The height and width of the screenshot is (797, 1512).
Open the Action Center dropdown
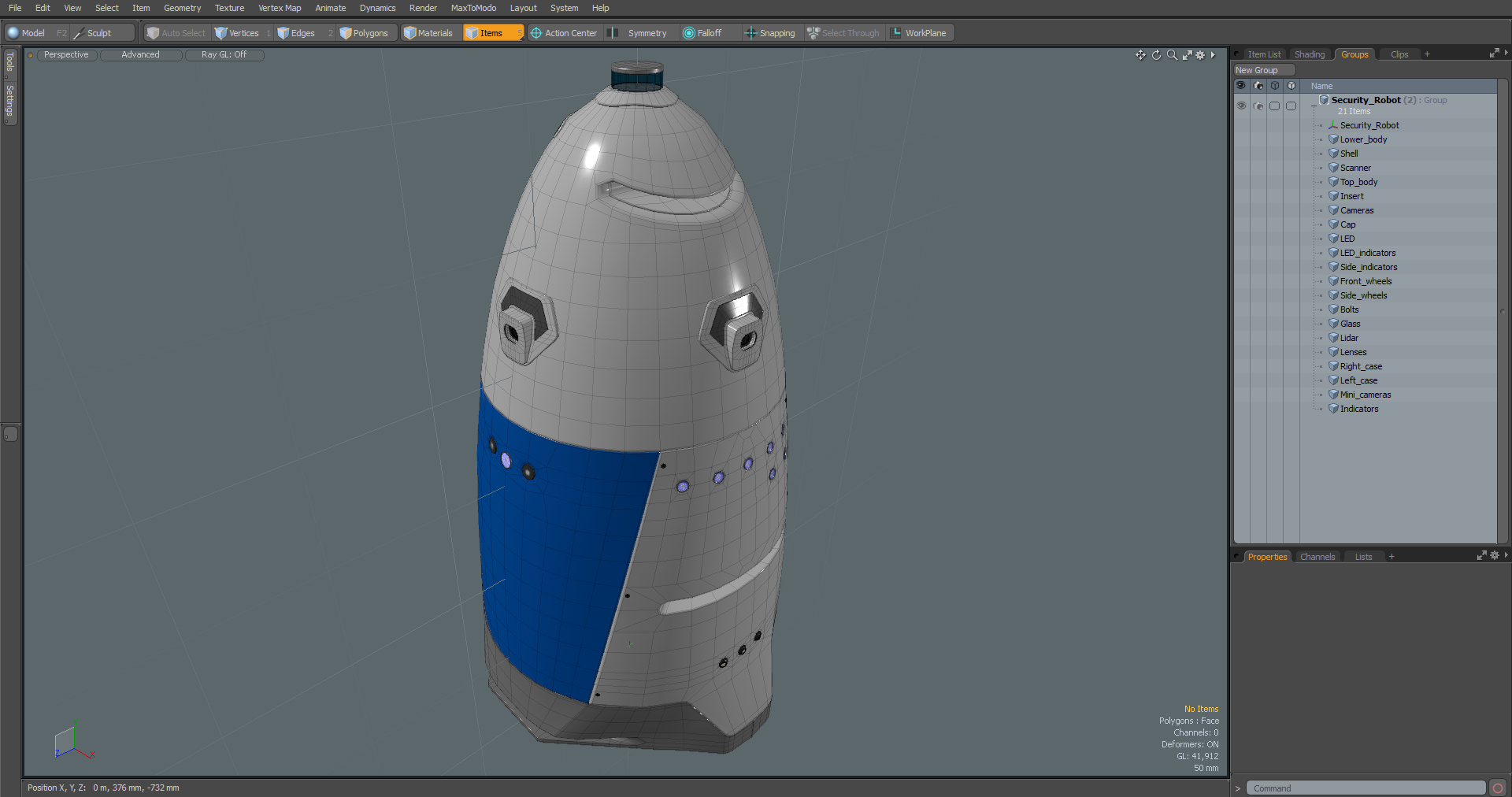564,33
